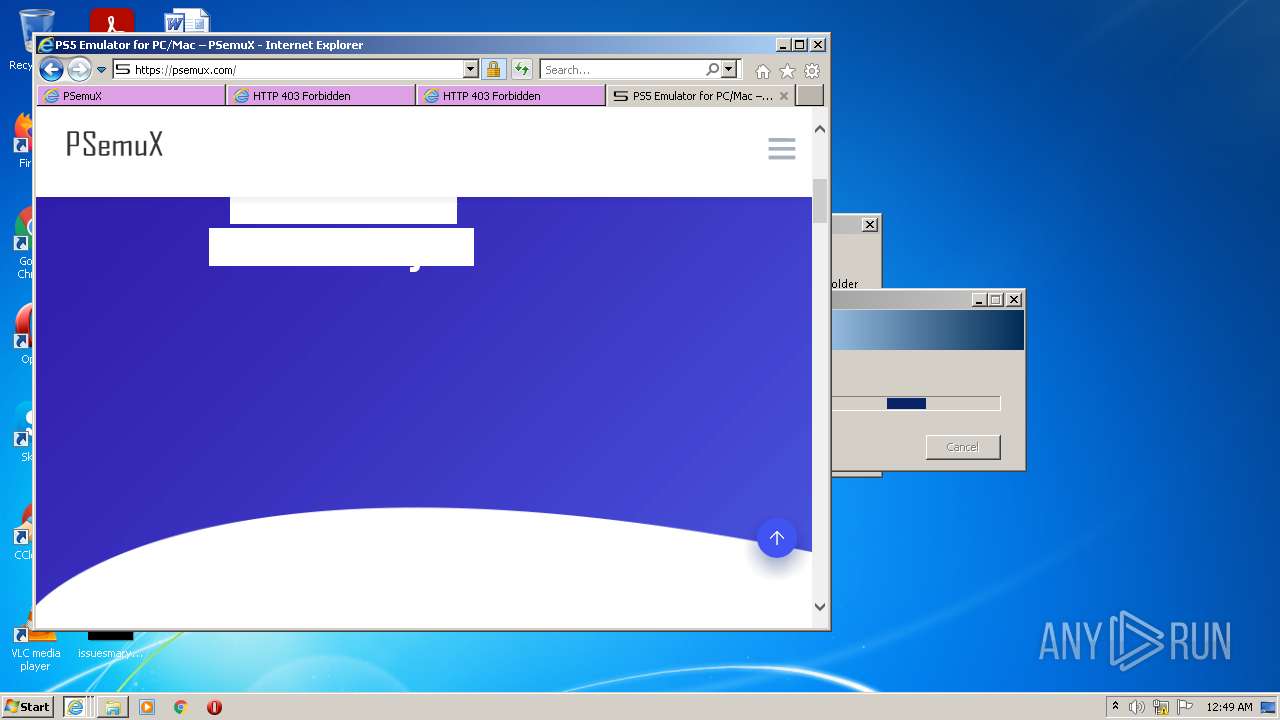The image size is (1280, 720).
Task: Click the vertical scrollbar thumb
Action: point(820,201)
